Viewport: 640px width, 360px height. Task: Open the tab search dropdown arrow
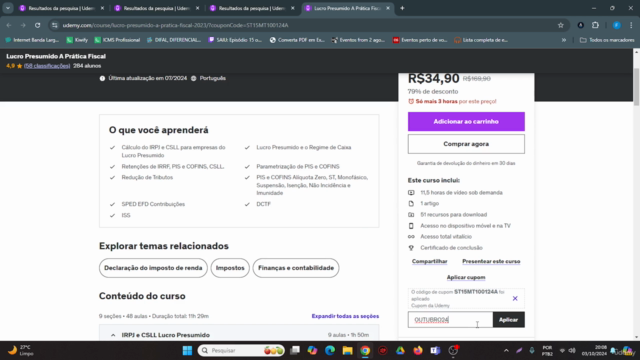(x=8, y=8)
